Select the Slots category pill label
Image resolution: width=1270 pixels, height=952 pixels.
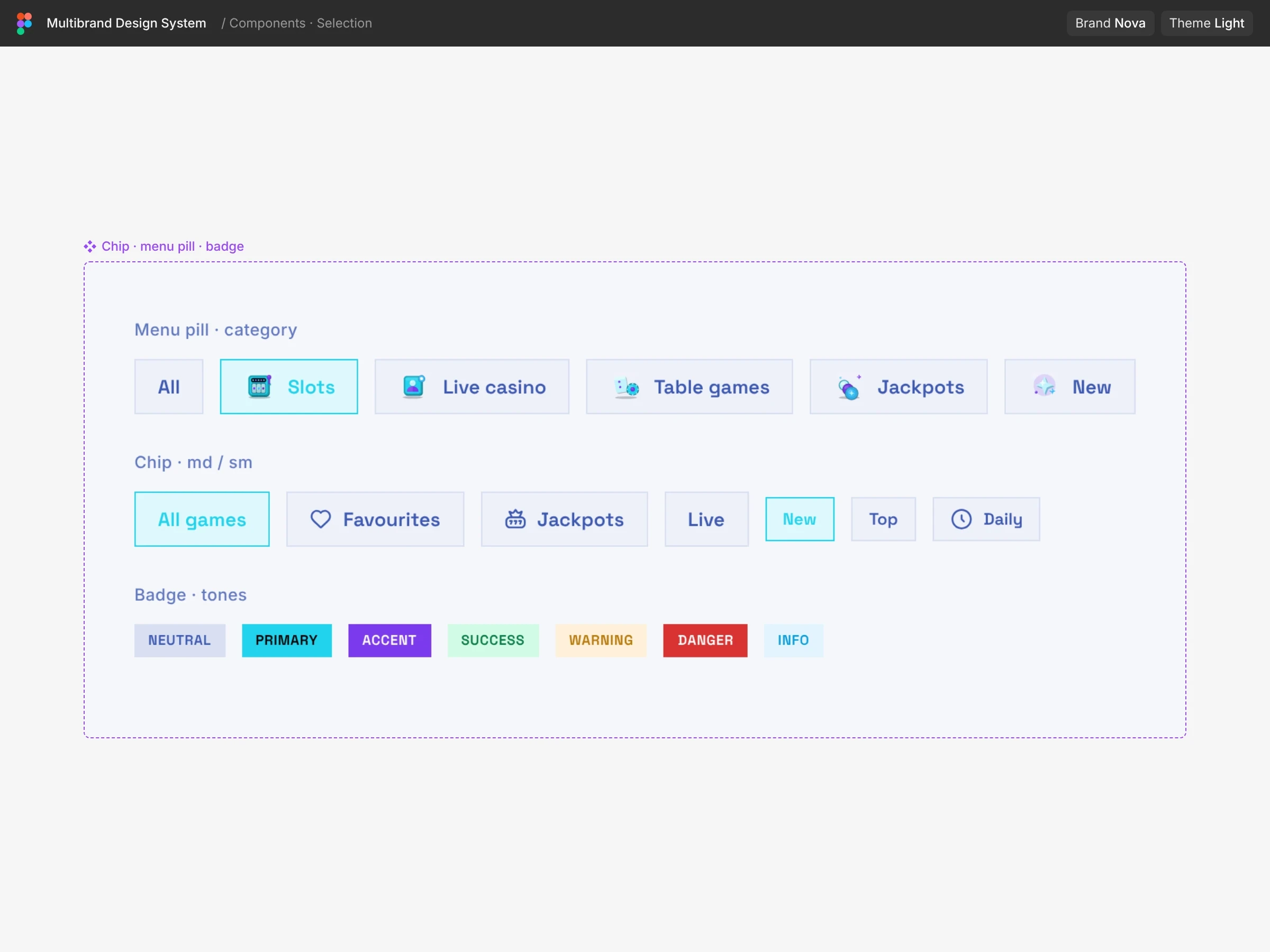coord(311,387)
